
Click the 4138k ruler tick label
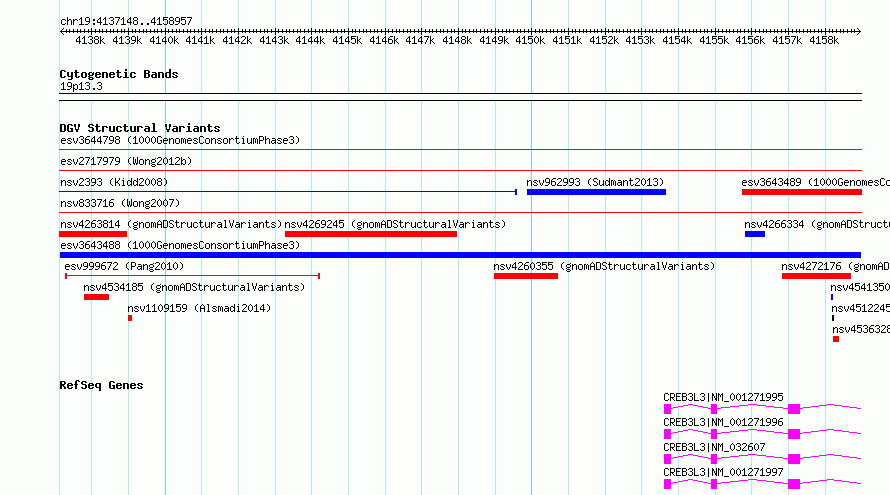point(90,40)
